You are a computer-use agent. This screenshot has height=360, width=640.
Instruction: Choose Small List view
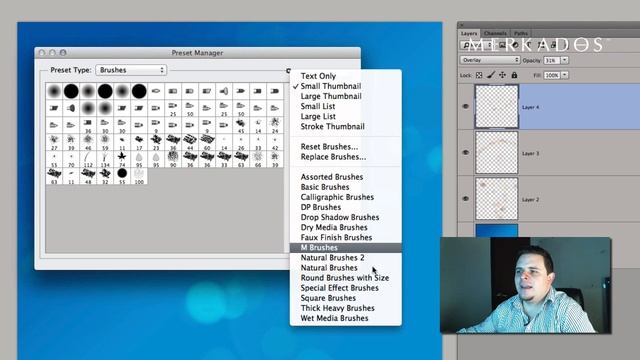pos(318,106)
